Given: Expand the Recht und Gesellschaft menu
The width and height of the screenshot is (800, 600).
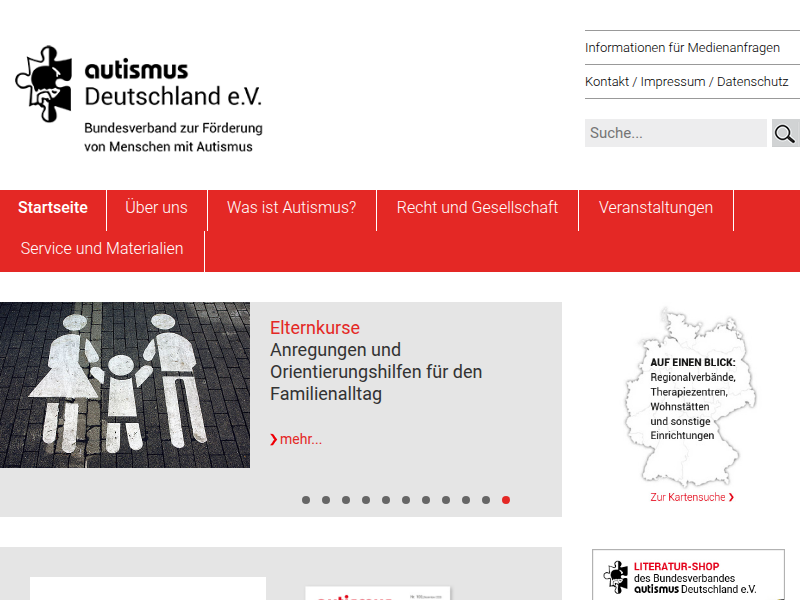Looking at the screenshot, I should click(477, 208).
